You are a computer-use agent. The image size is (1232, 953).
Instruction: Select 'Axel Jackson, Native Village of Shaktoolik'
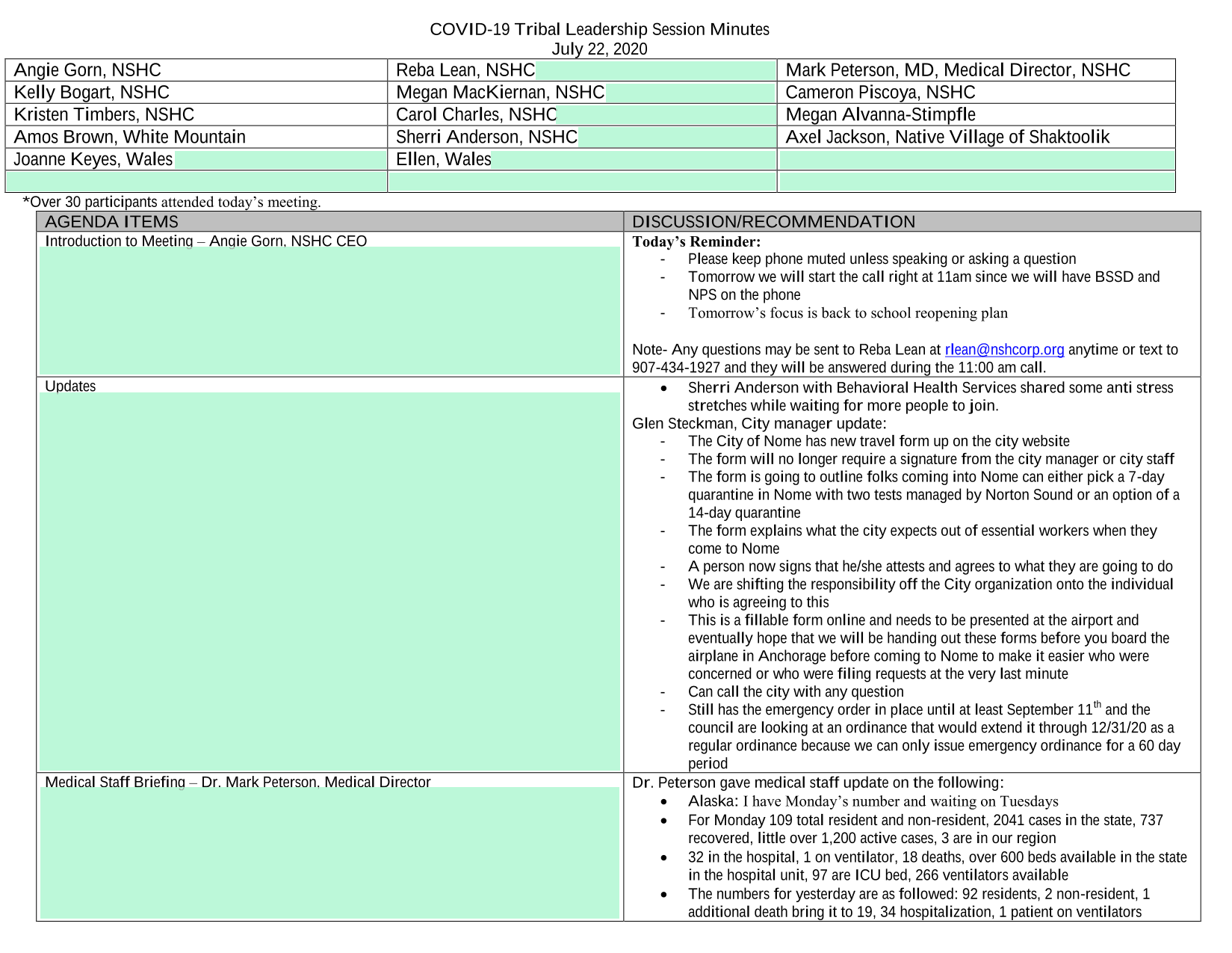[947, 138]
